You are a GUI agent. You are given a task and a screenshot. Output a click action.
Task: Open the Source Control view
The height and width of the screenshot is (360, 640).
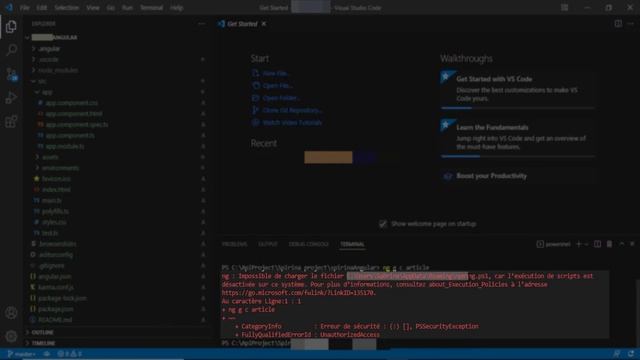click(x=11, y=74)
